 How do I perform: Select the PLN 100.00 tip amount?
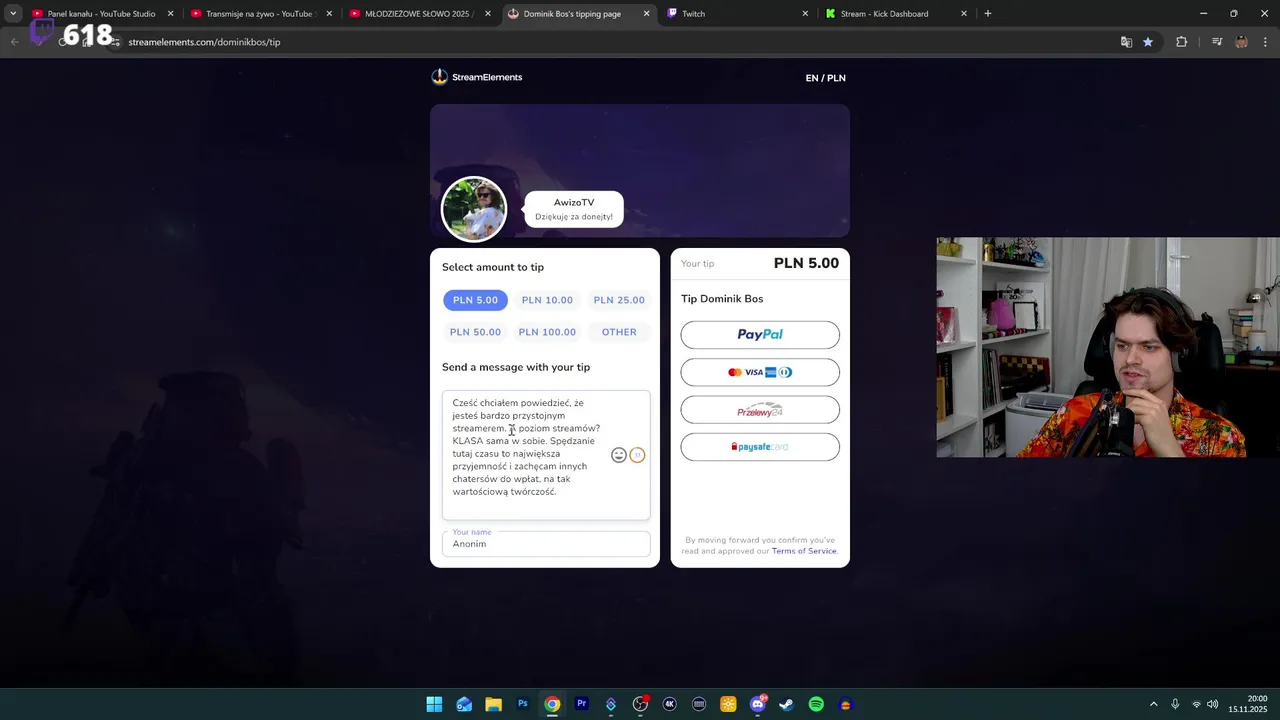pyautogui.click(x=547, y=332)
